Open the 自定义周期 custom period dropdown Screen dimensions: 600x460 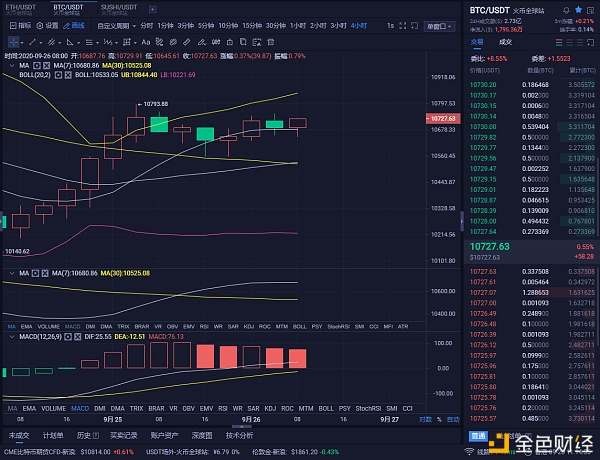point(116,25)
